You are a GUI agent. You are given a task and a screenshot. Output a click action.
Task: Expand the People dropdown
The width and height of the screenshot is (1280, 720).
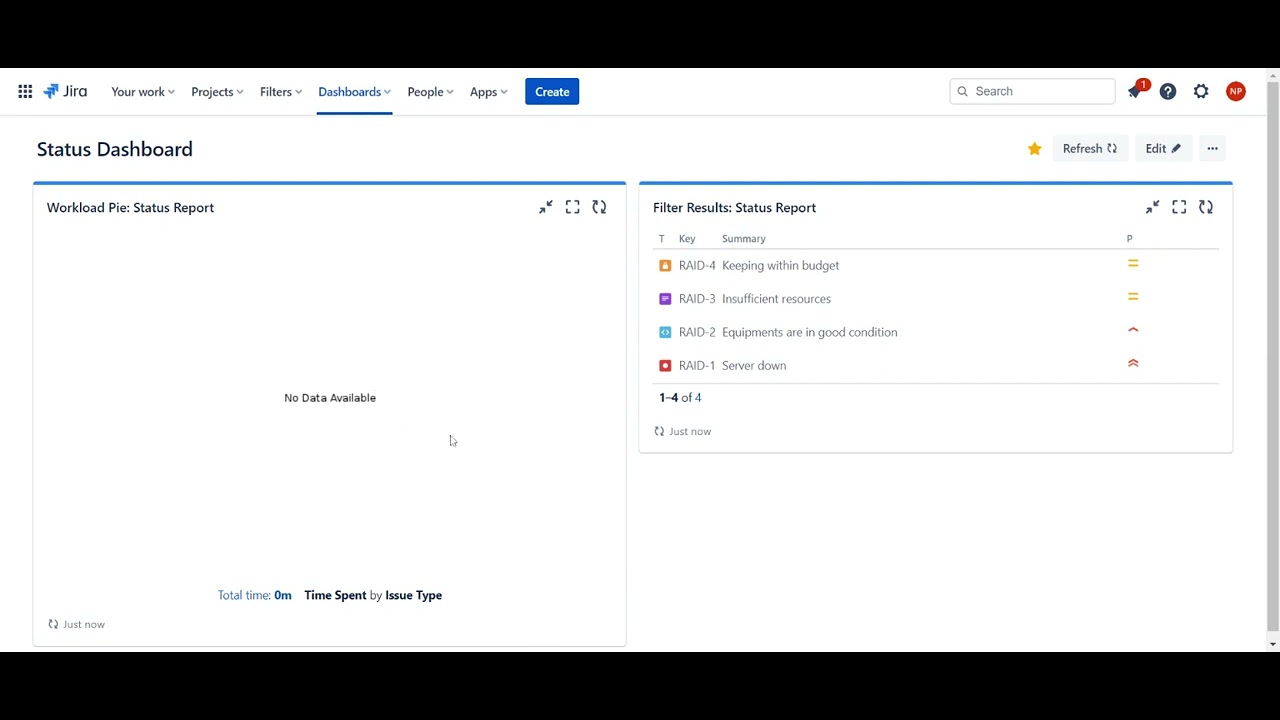(430, 92)
